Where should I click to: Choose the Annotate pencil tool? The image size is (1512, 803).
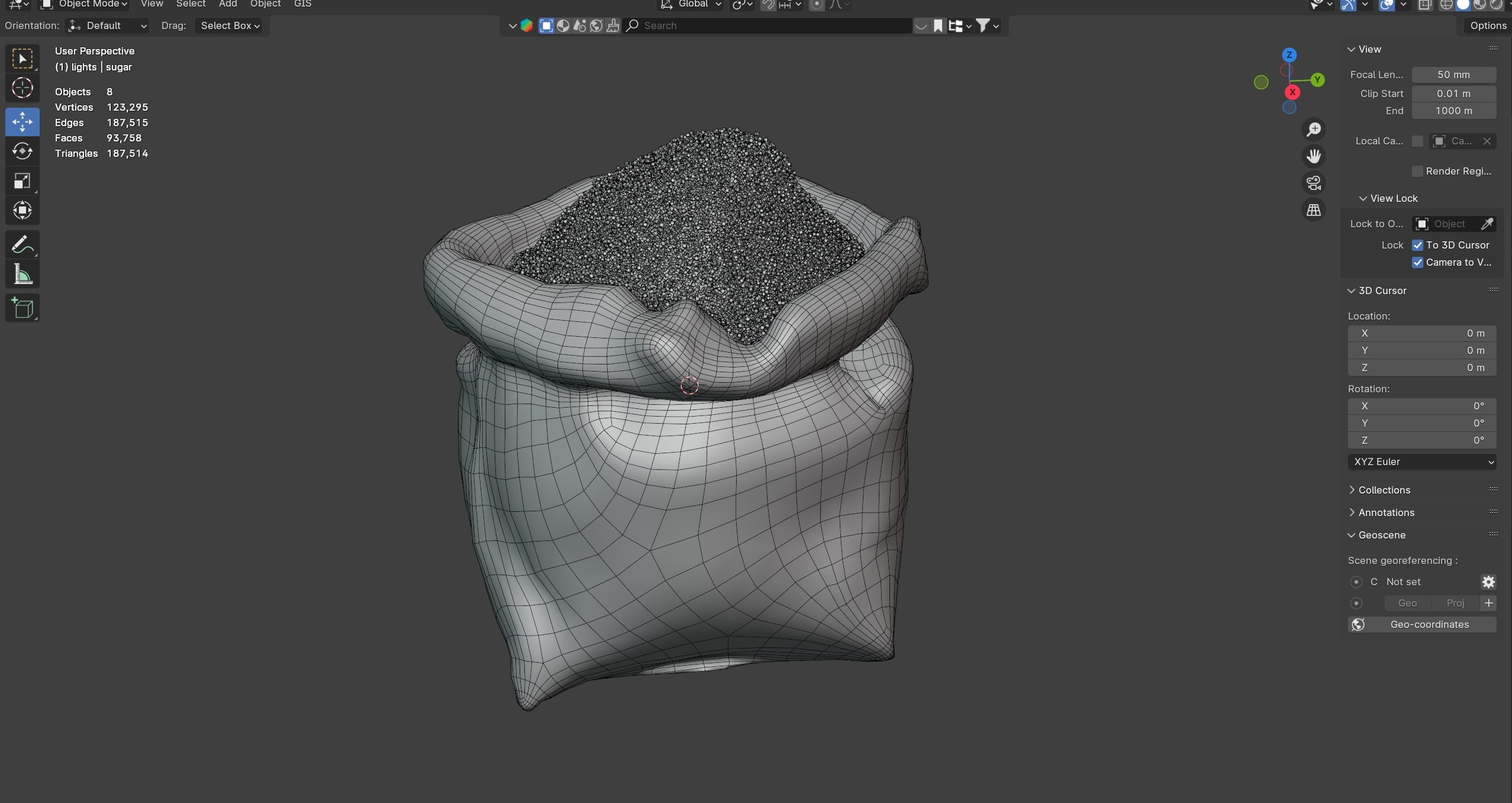[22, 244]
